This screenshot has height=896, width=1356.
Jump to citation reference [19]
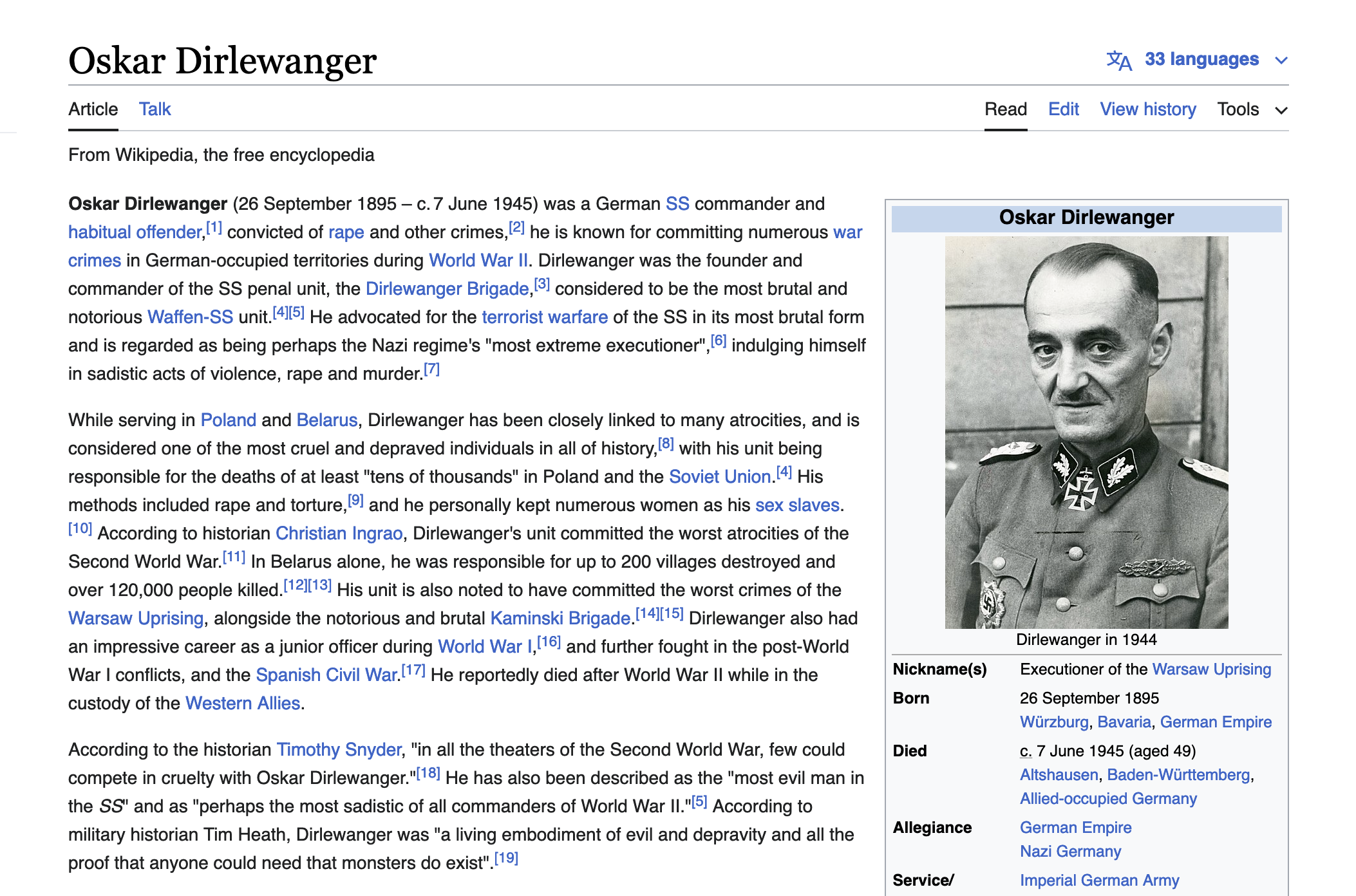[x=506, y=858]
